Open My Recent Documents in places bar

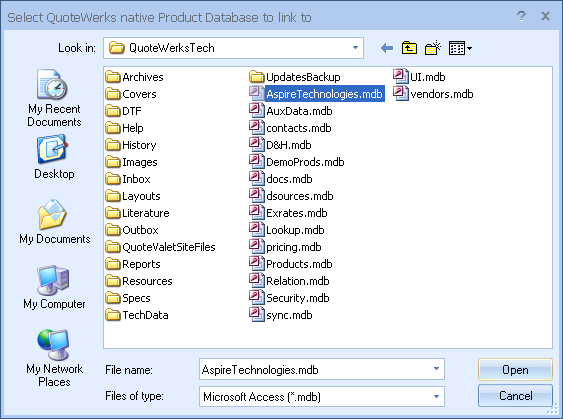click(54, 98)
